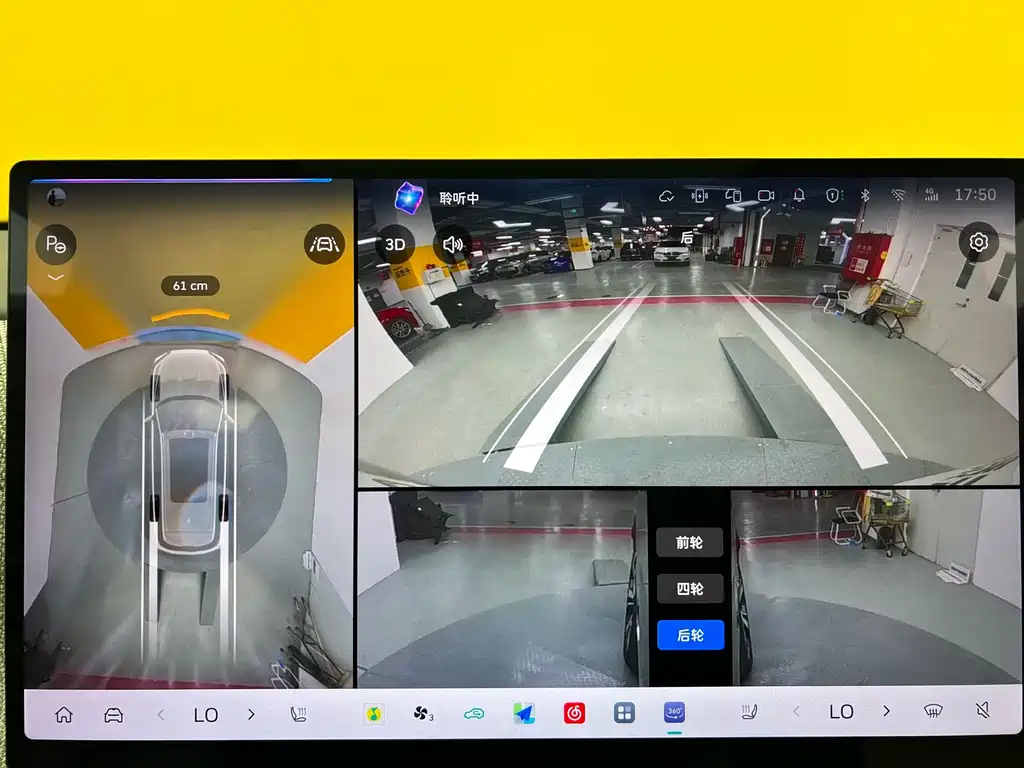Toggle the radar warning sound
The width and height of the screenshot is (1024, 768).
pos(452,244)
